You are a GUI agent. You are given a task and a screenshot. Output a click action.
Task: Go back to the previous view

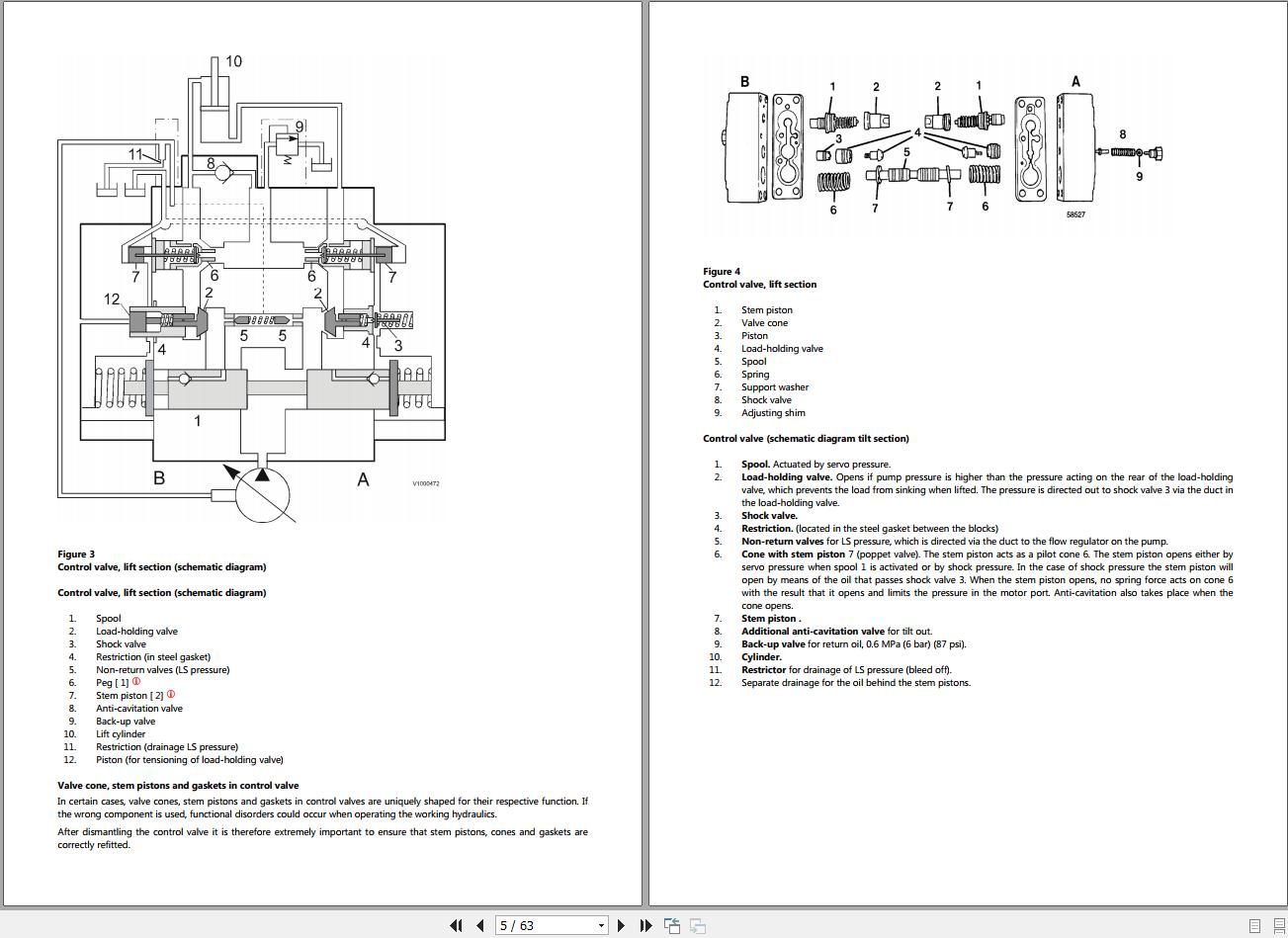[x=672, y=925]
